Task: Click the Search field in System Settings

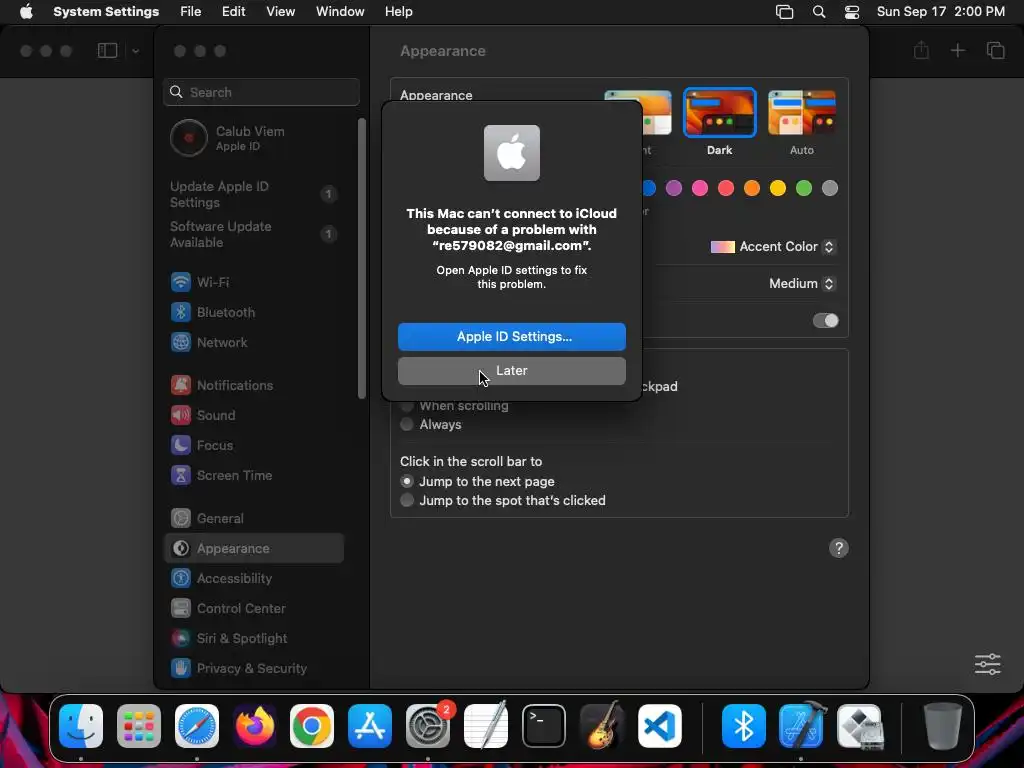Action: pyautogui.click(x=261, y=92)
